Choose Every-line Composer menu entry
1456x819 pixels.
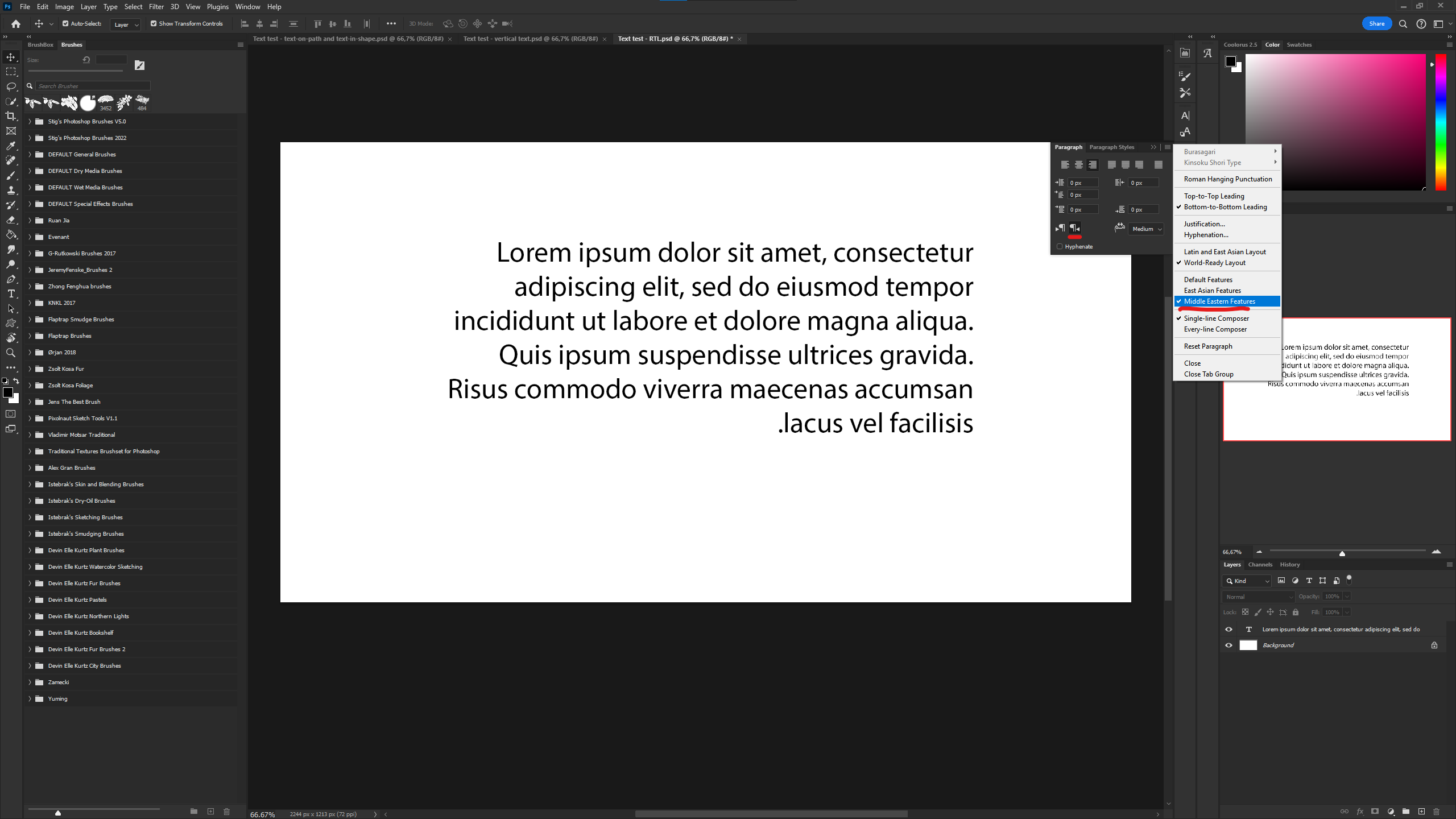tap(1215, 329)
